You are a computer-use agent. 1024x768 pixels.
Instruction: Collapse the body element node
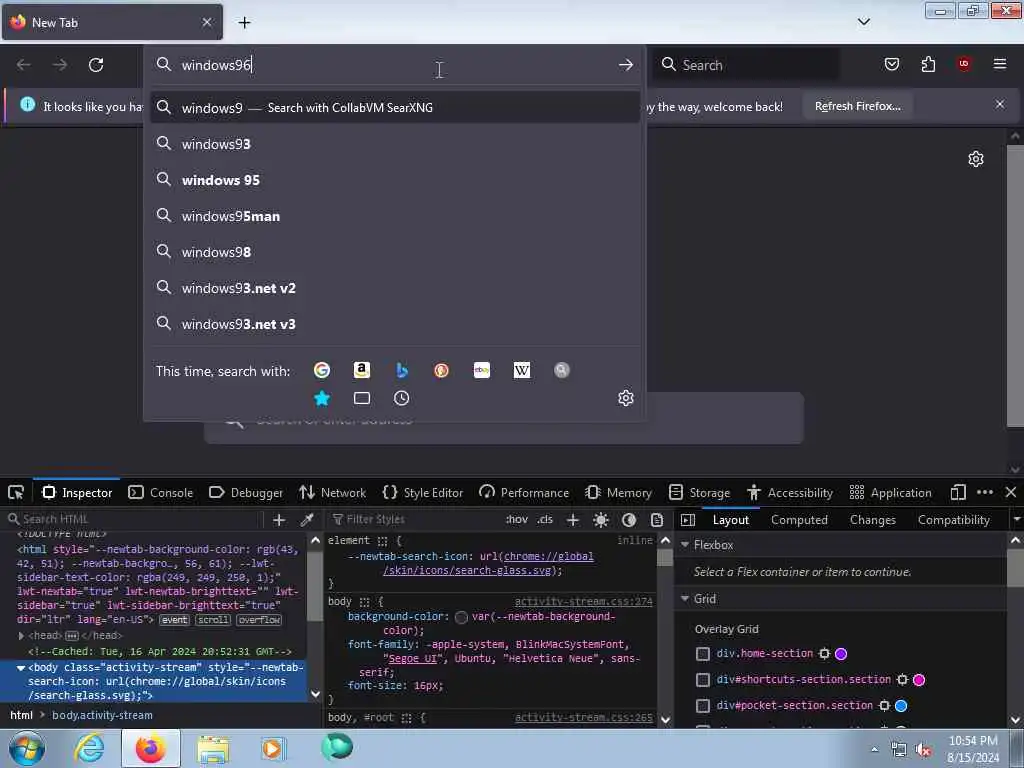click(21, 667)
